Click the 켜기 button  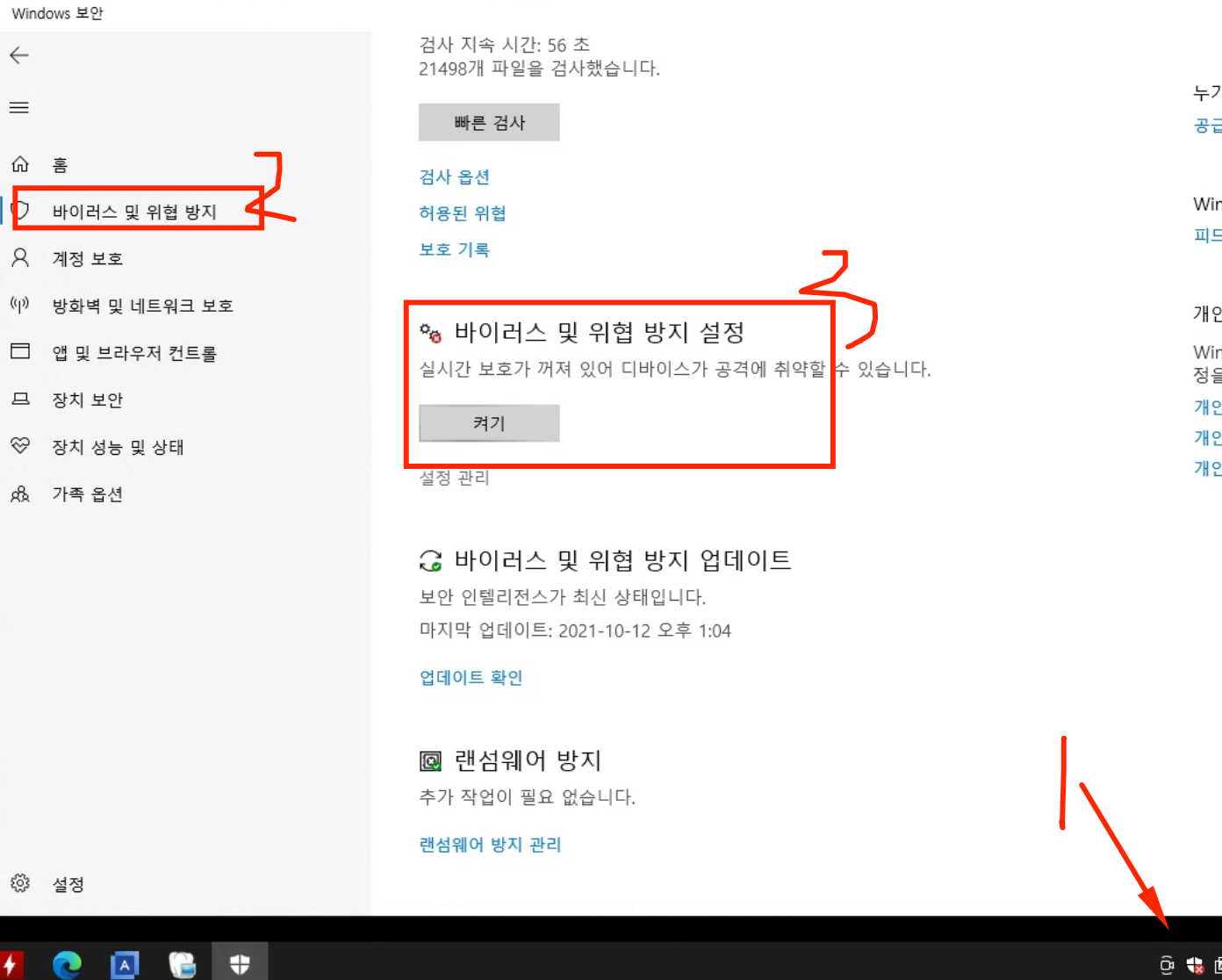(489, 423)
